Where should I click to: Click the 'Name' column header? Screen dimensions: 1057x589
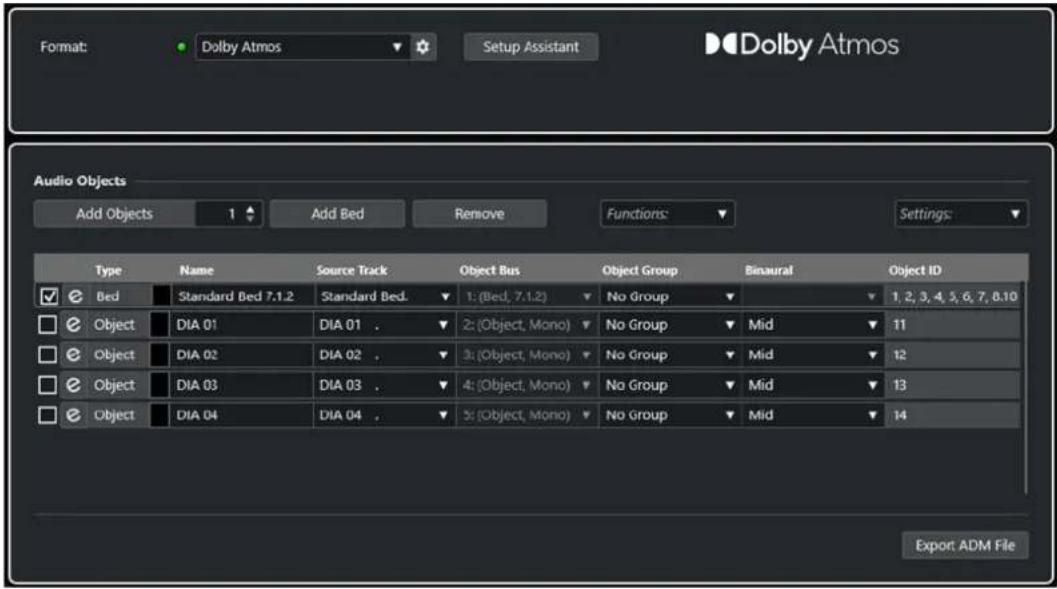pyautogui.click(x=196, y=270)
